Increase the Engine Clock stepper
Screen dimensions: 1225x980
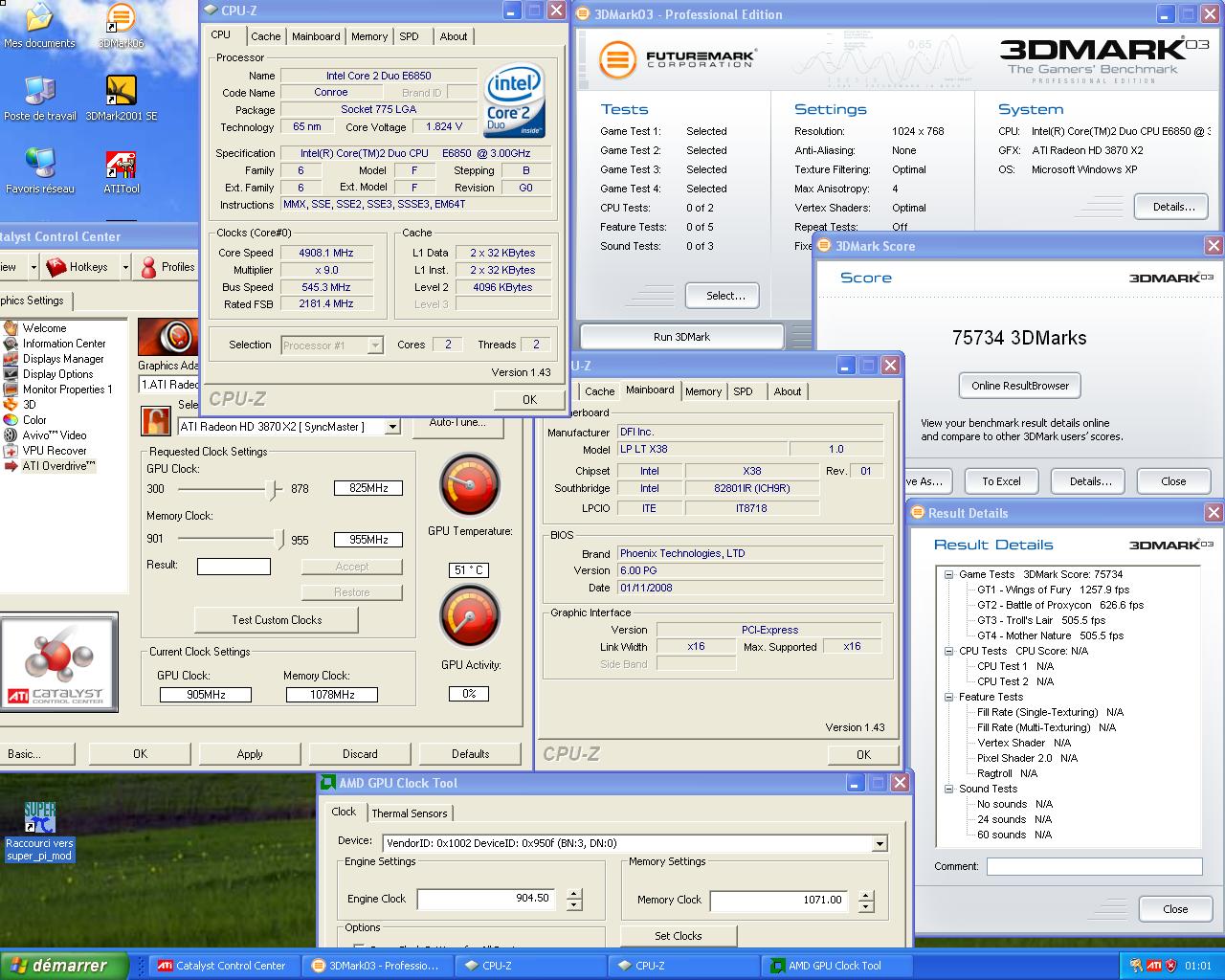point(574,895)
